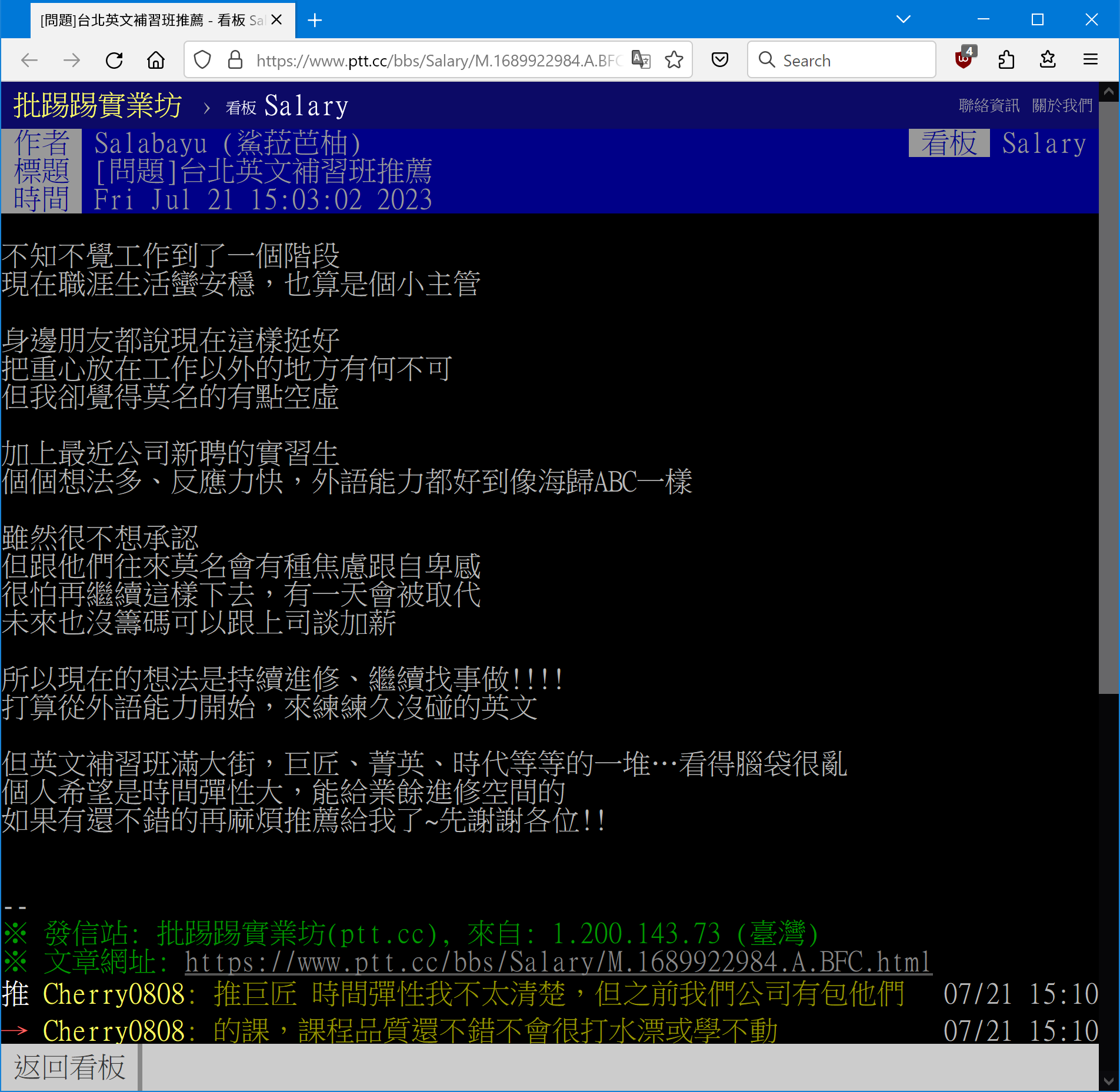Screen dimensions: 1120x1092
Task: Click the line 雖然很不想承認
Action: tap(100, 539)
